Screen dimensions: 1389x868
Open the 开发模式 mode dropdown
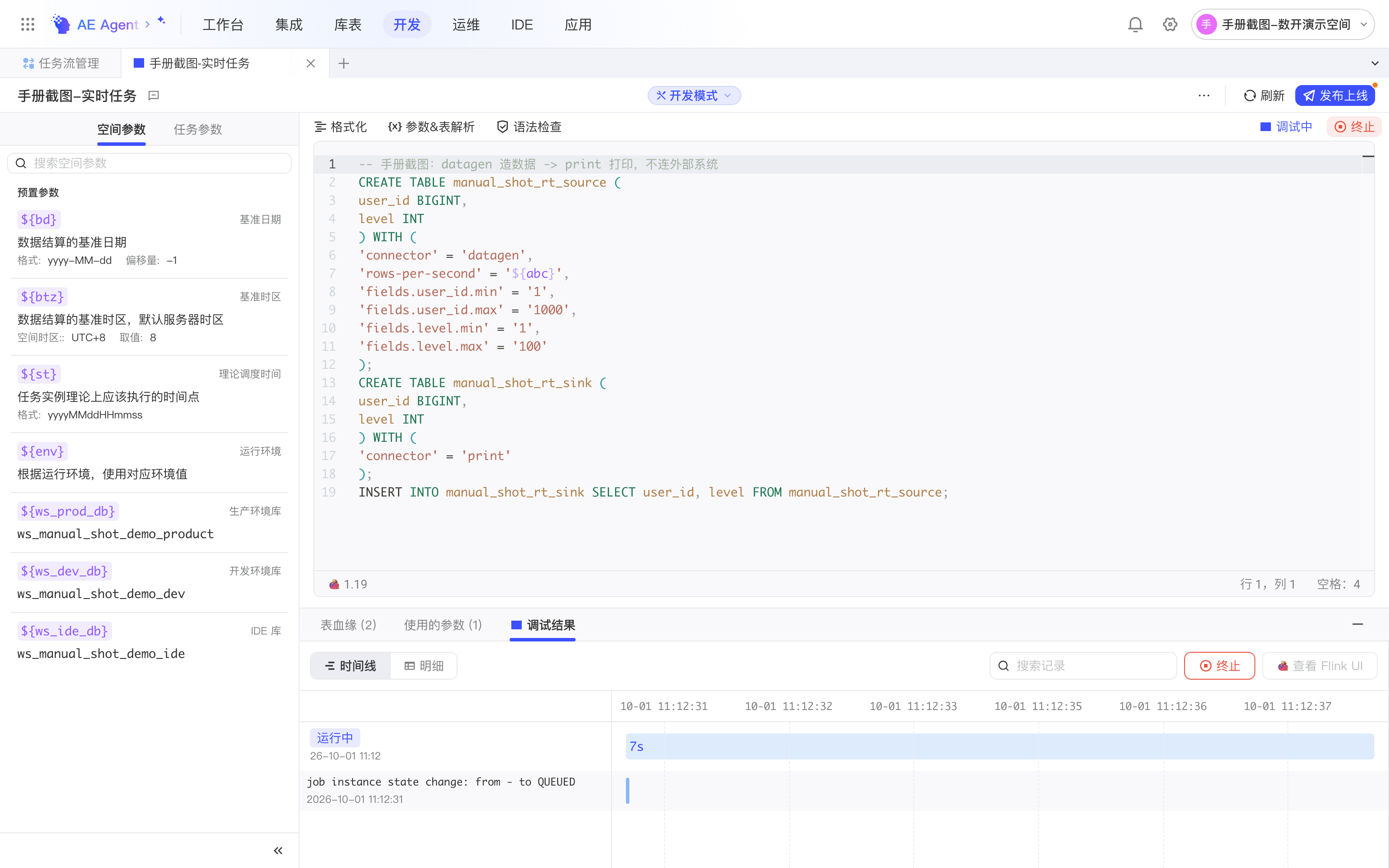[694, 95]
